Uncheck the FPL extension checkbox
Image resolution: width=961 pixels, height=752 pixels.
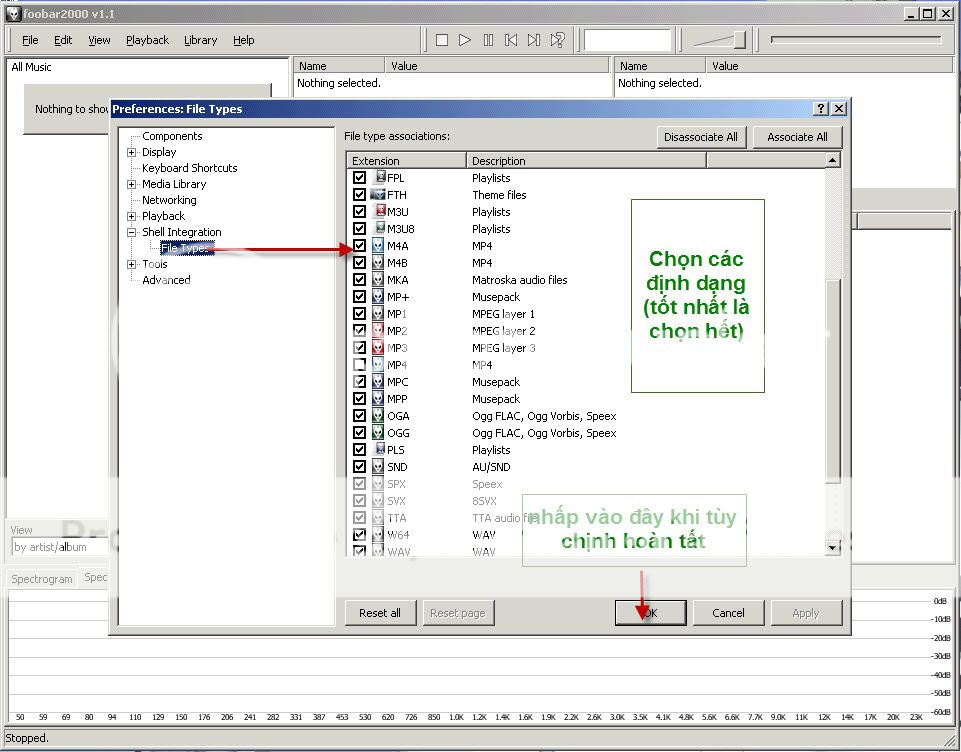[x=360, y=178]
